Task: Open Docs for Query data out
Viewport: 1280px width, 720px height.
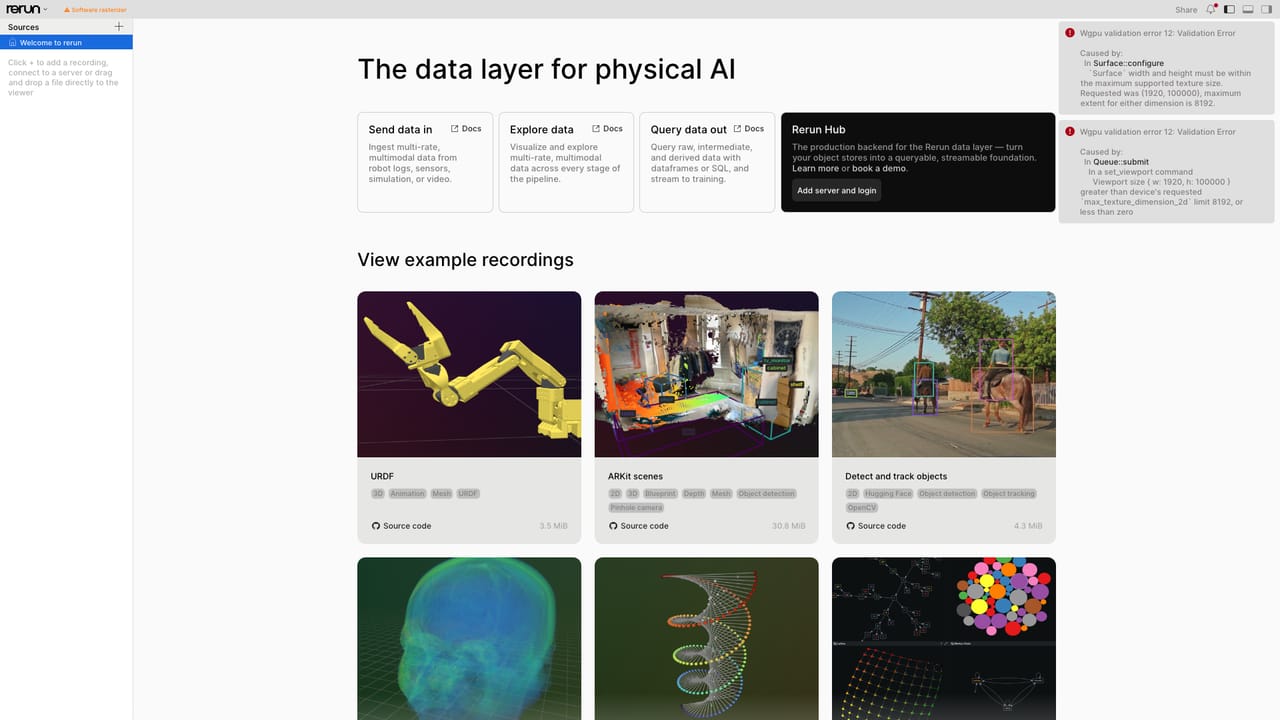Action: (x=748, y=129)
